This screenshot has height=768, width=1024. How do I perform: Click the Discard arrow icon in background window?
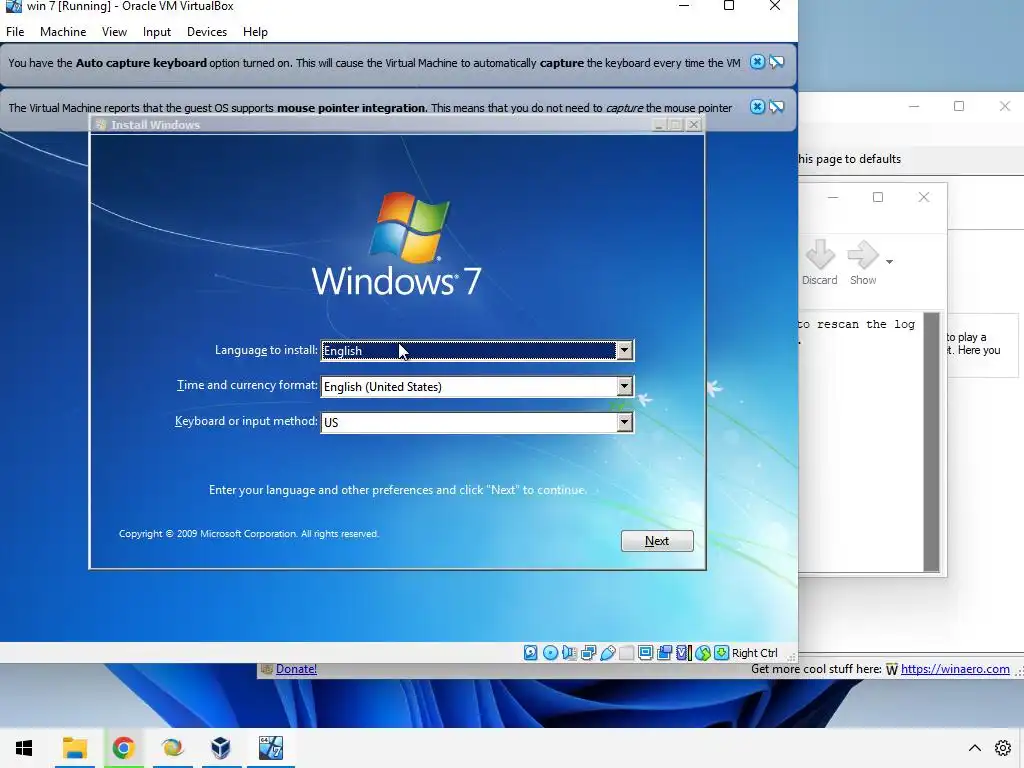point(820,255)
